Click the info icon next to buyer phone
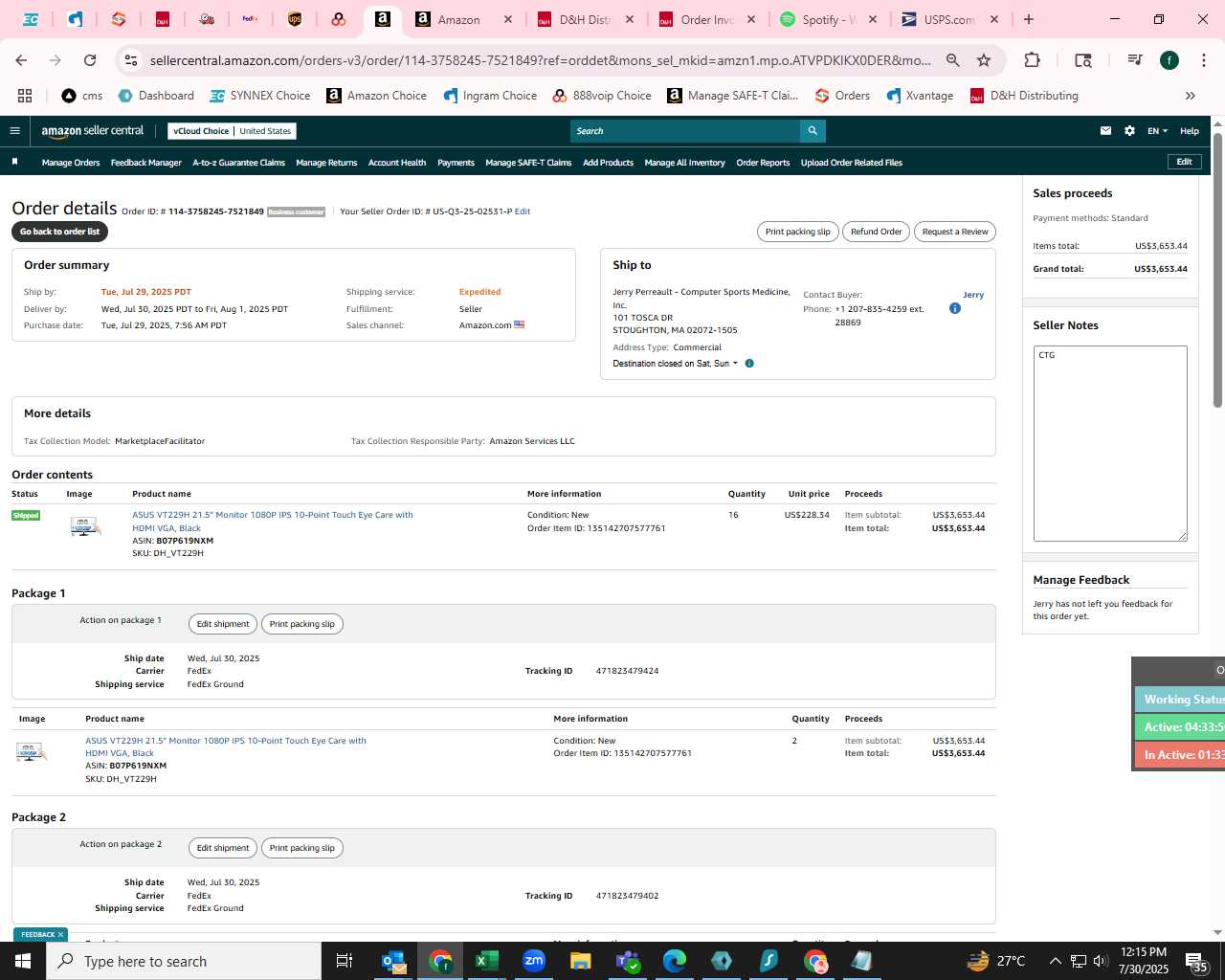Viewport: 1225px width, 980px height. (955, 308)
